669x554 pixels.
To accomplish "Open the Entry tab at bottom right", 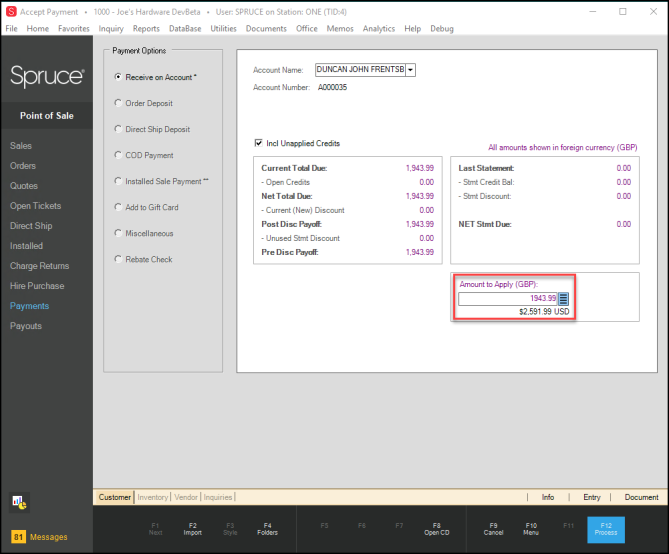I will (x=592, y=497).
